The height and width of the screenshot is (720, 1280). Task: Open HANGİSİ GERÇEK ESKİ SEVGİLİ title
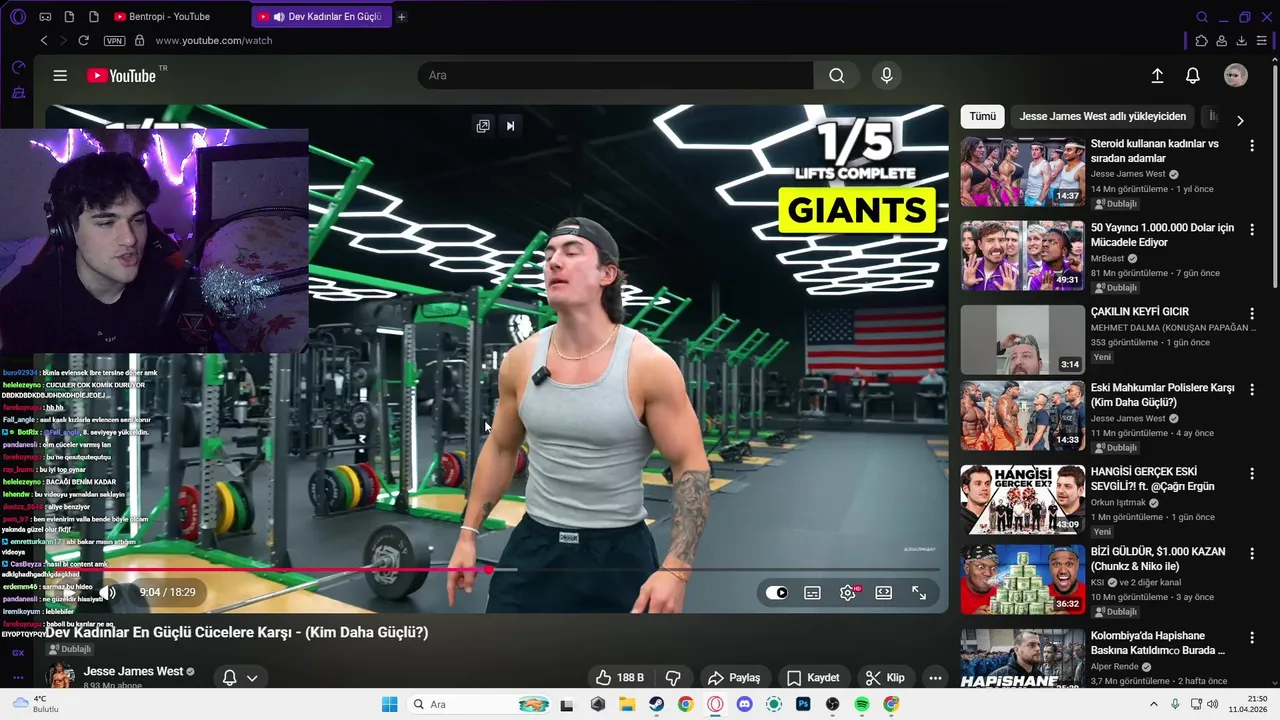(1152, 479)
